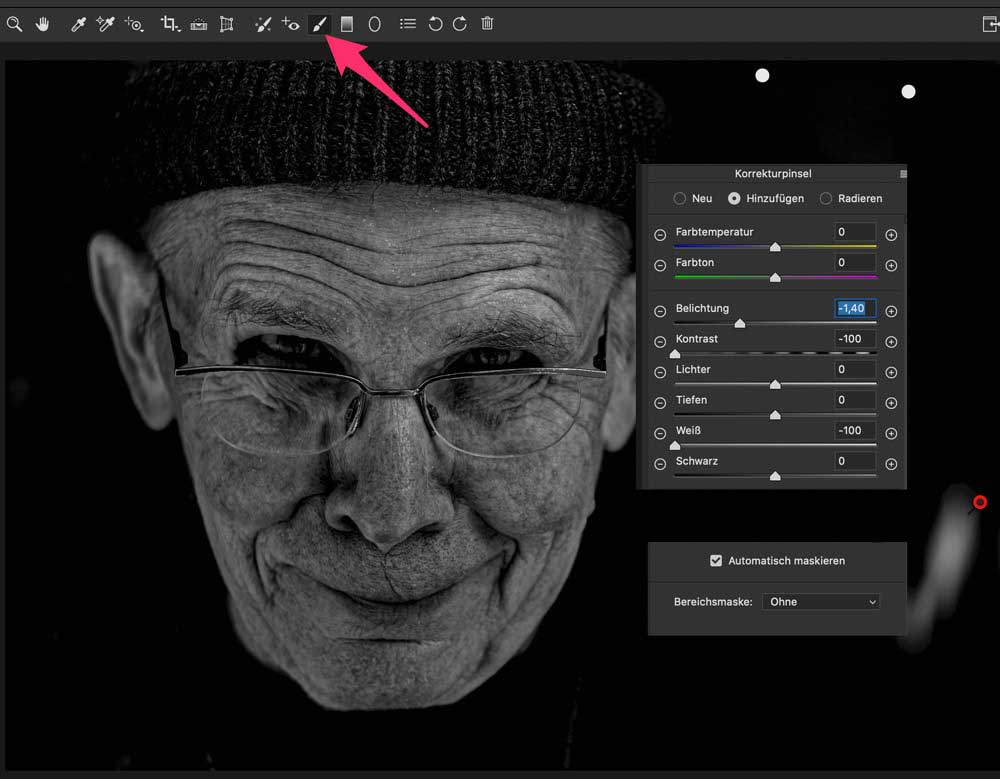Image resolution: width=1000 pixels, height=779 pixels.
Task: Rotate image counterclockwise
Action: click(435, 24)
